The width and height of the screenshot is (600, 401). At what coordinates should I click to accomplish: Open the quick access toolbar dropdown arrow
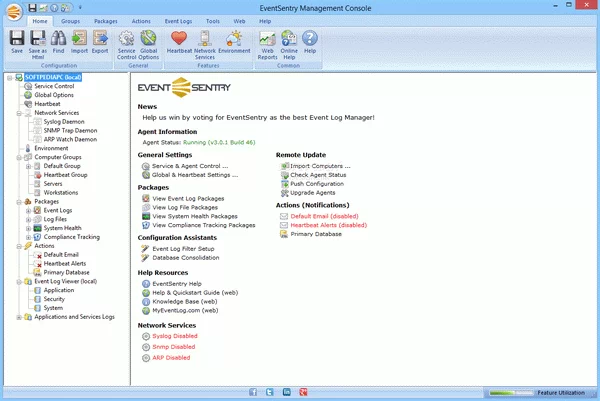(x=80, y=8)
